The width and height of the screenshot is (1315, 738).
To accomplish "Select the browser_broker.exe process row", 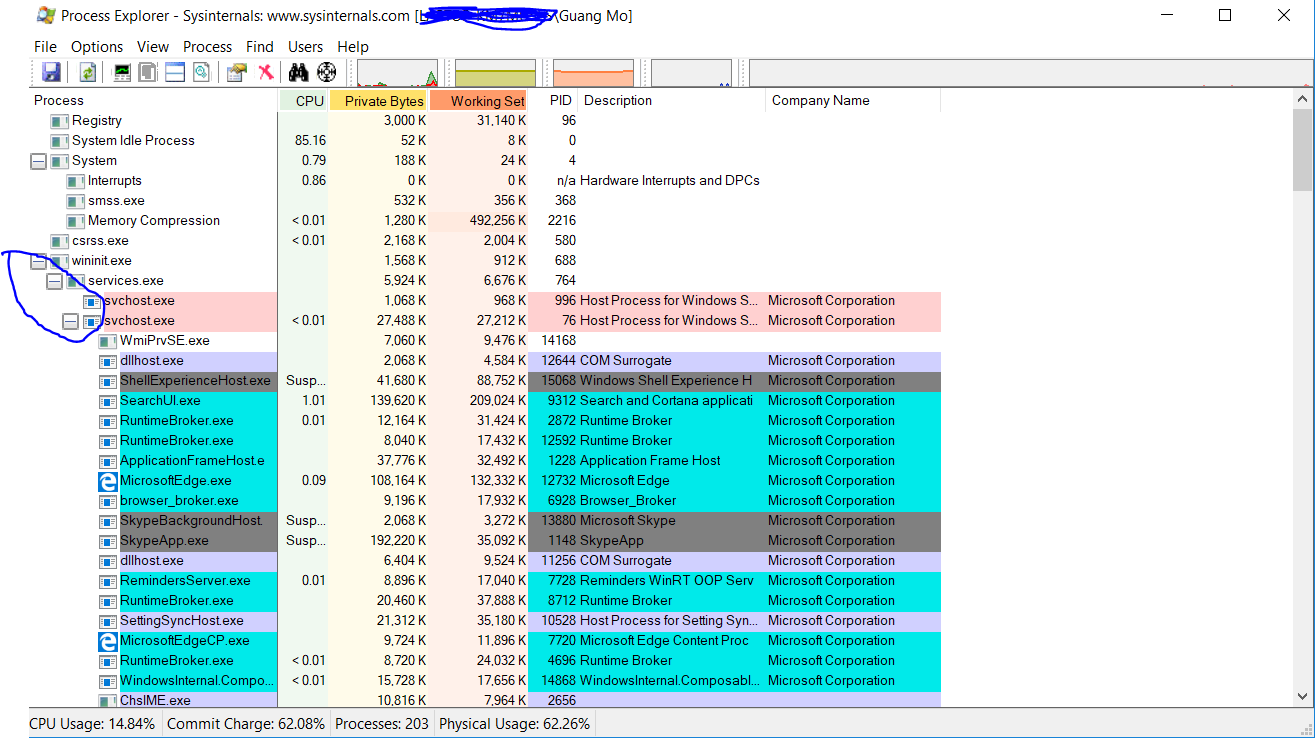I will [485, 501].
